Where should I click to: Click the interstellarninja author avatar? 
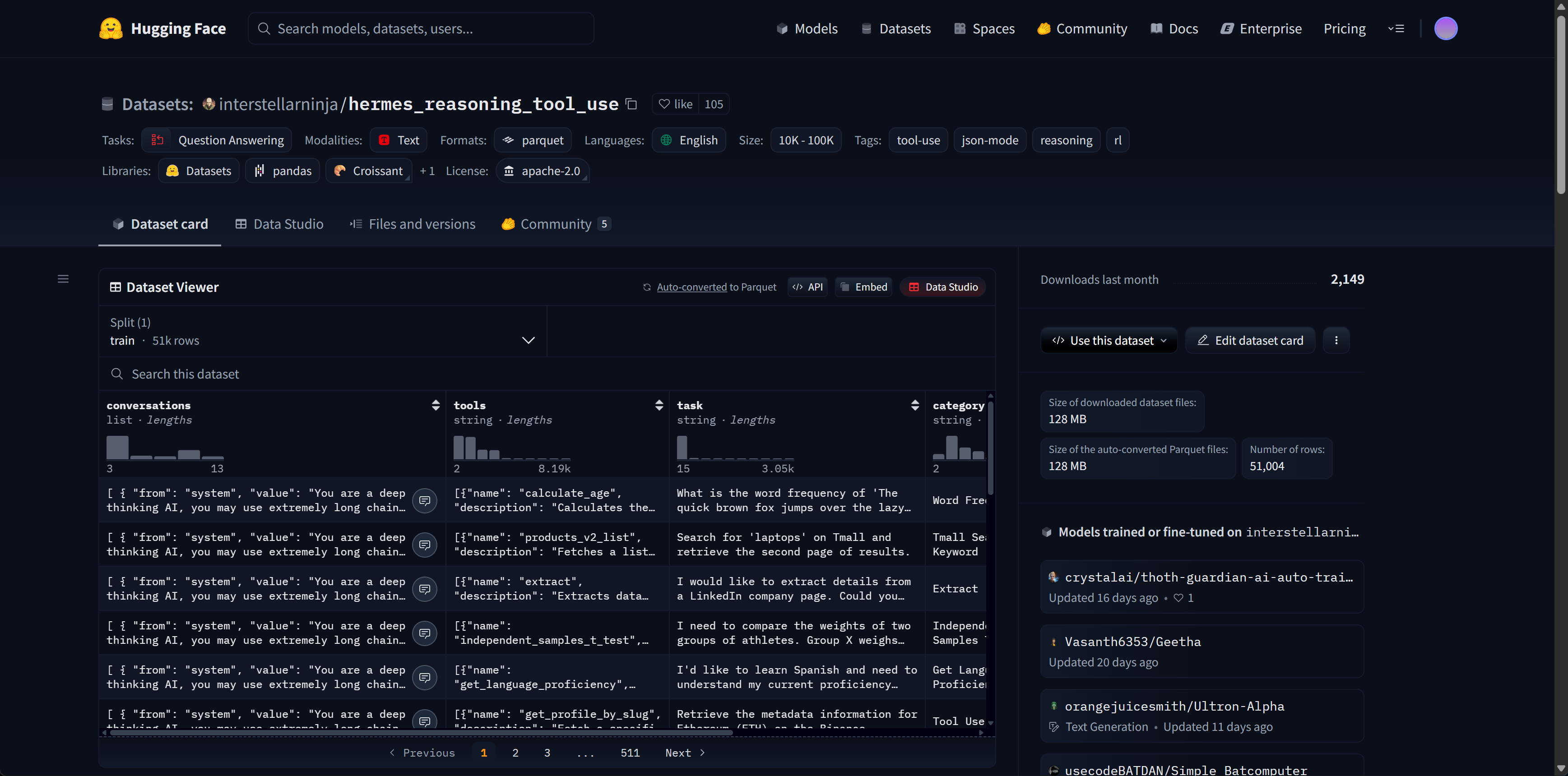[x=209, y=104]
